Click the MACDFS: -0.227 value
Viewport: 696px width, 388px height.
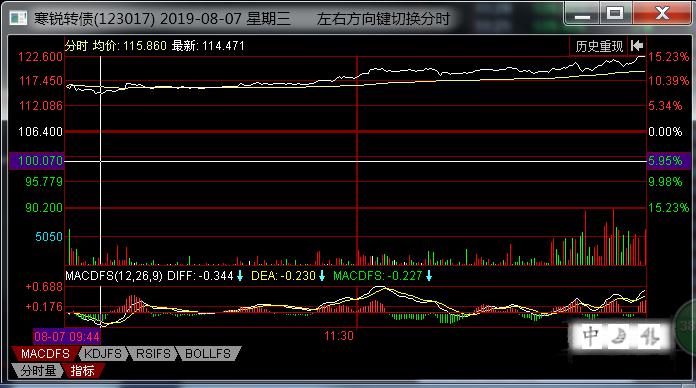tap(377, 276)
